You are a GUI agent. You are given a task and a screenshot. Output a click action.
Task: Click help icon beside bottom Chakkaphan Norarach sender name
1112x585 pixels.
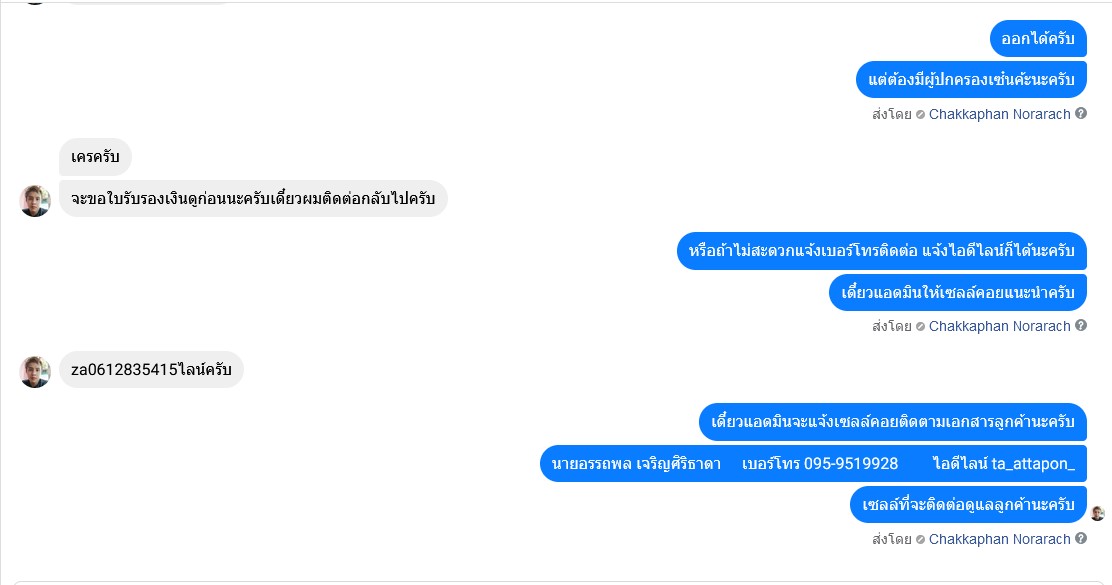click(x=1081, y=539)
